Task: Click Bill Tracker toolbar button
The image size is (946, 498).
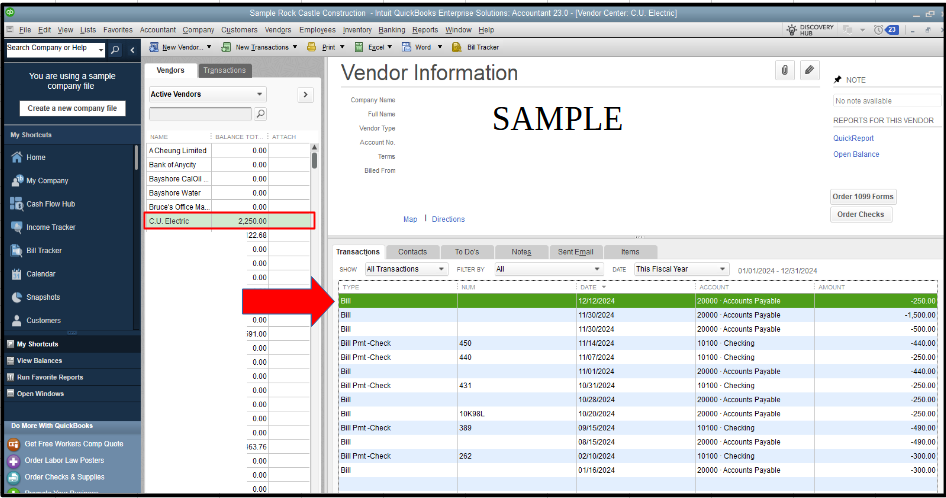Action: (475, 47)
